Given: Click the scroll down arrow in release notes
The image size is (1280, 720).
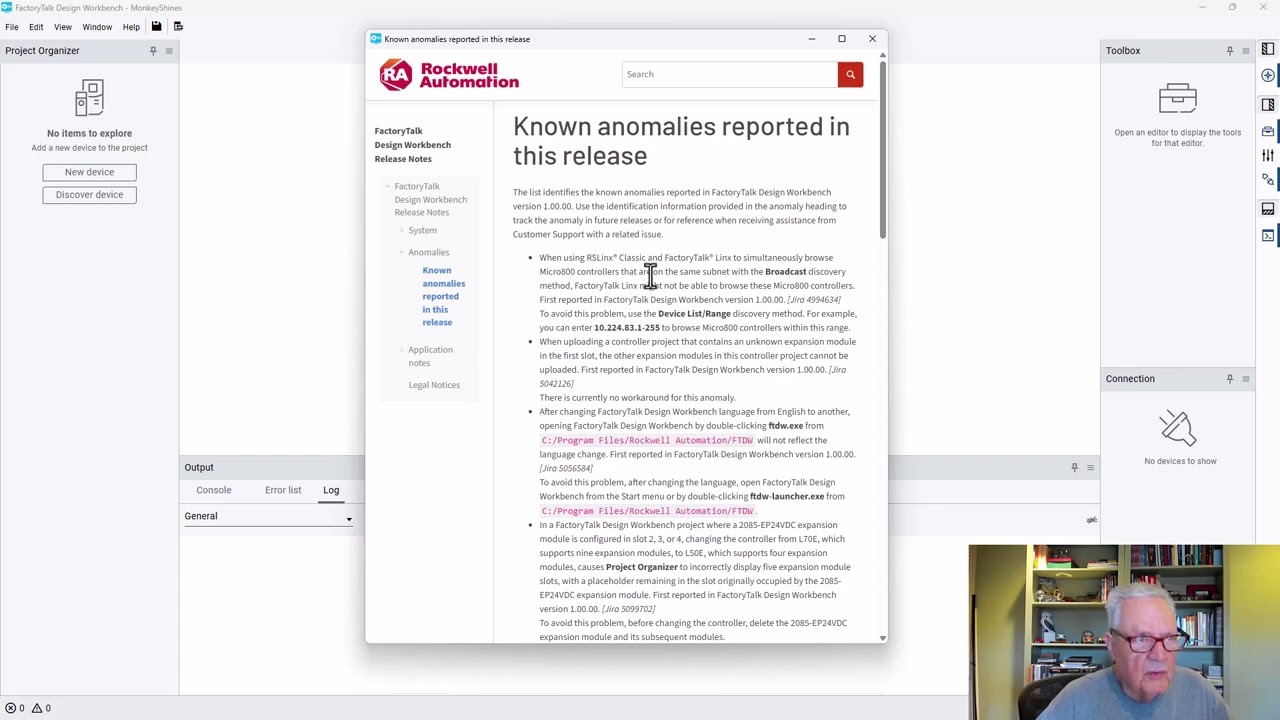Looking at the screenshot, I should click(x=882, y=638).
